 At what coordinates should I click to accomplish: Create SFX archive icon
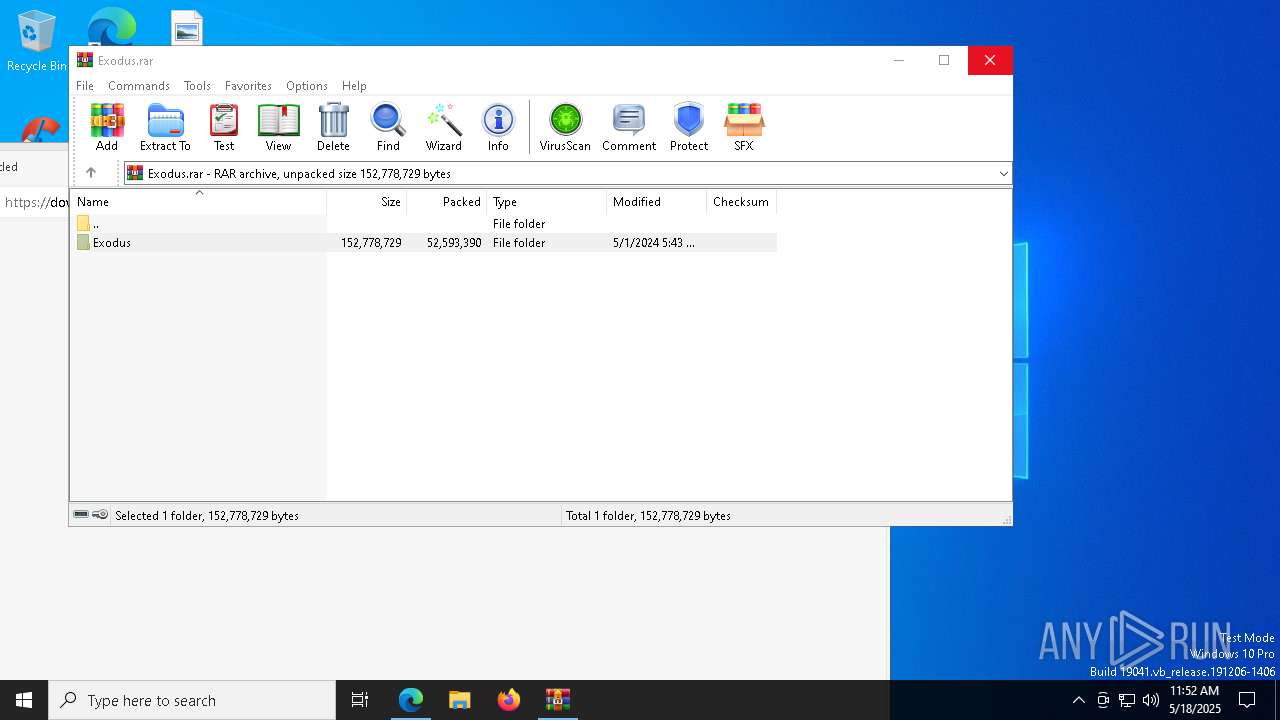744,127
